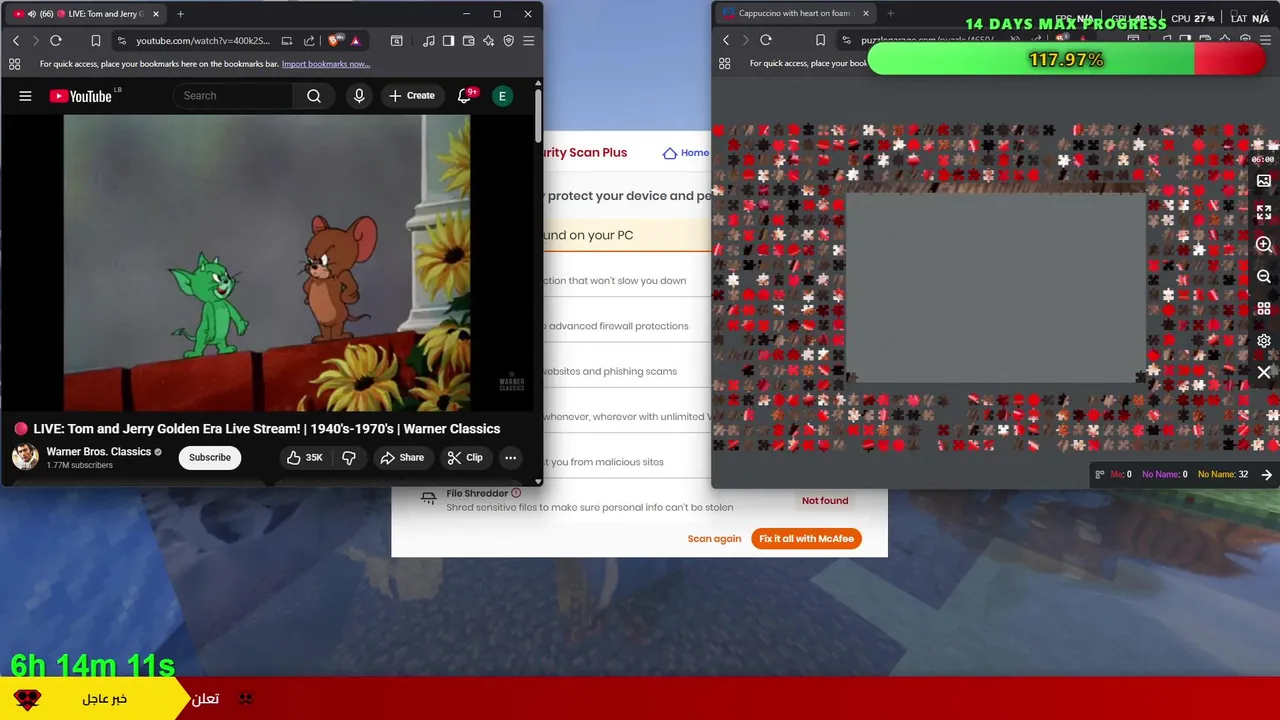
Task: Click the YouTube search magnifier button
Action: (x=314, y=96)
